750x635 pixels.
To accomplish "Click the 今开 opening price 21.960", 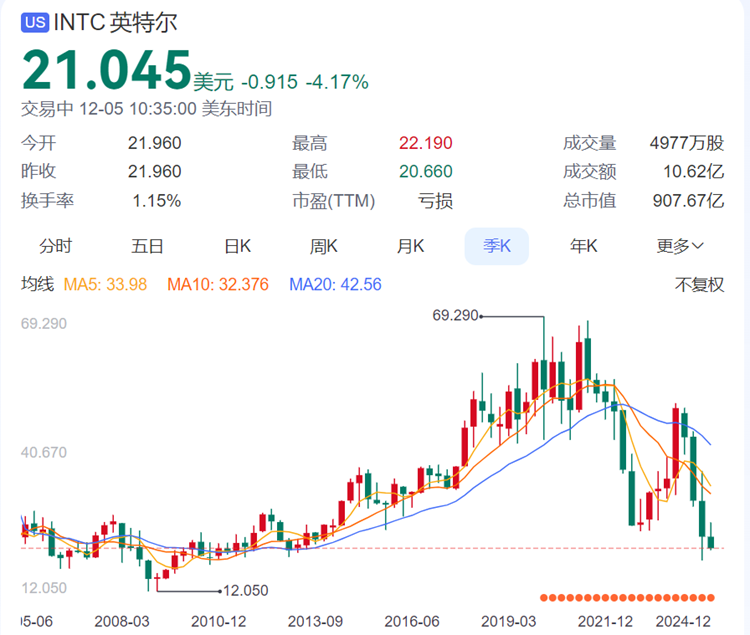I will tap(154, 143).
